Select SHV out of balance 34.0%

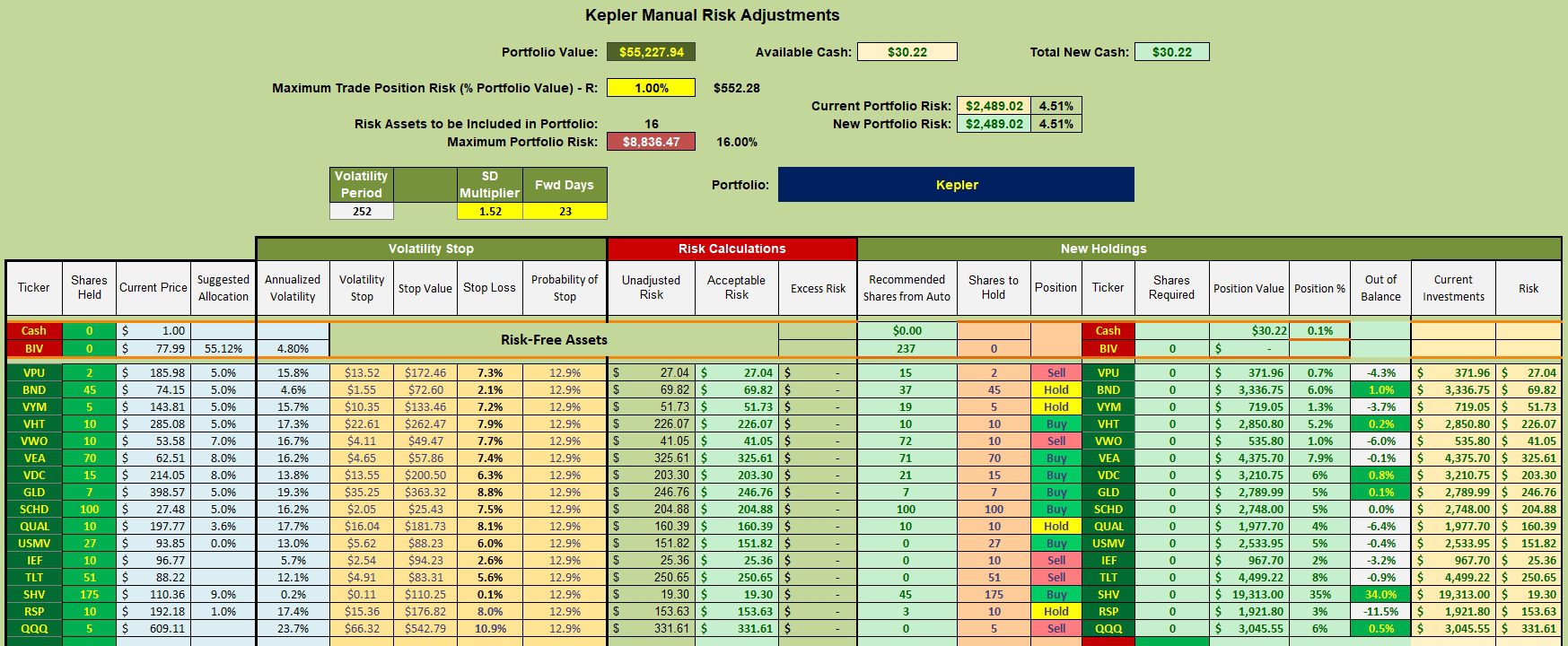1380,595
